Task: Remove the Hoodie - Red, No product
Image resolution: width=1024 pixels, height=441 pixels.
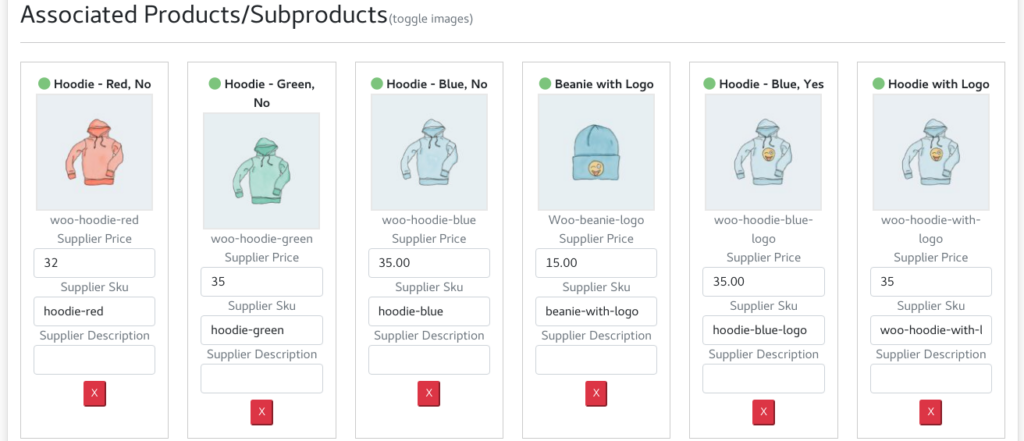Action: click(95, 393)
